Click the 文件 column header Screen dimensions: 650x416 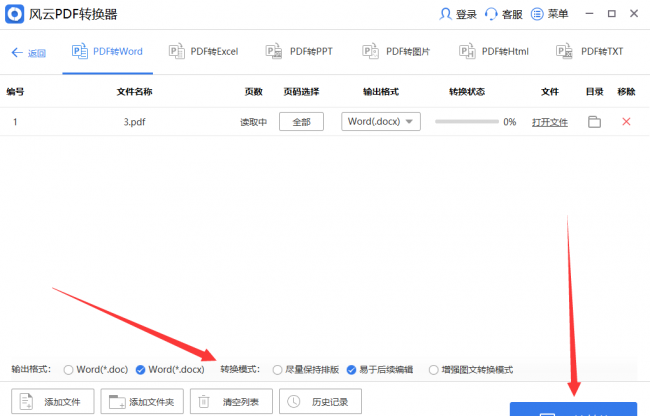click(x=550, y=92)
